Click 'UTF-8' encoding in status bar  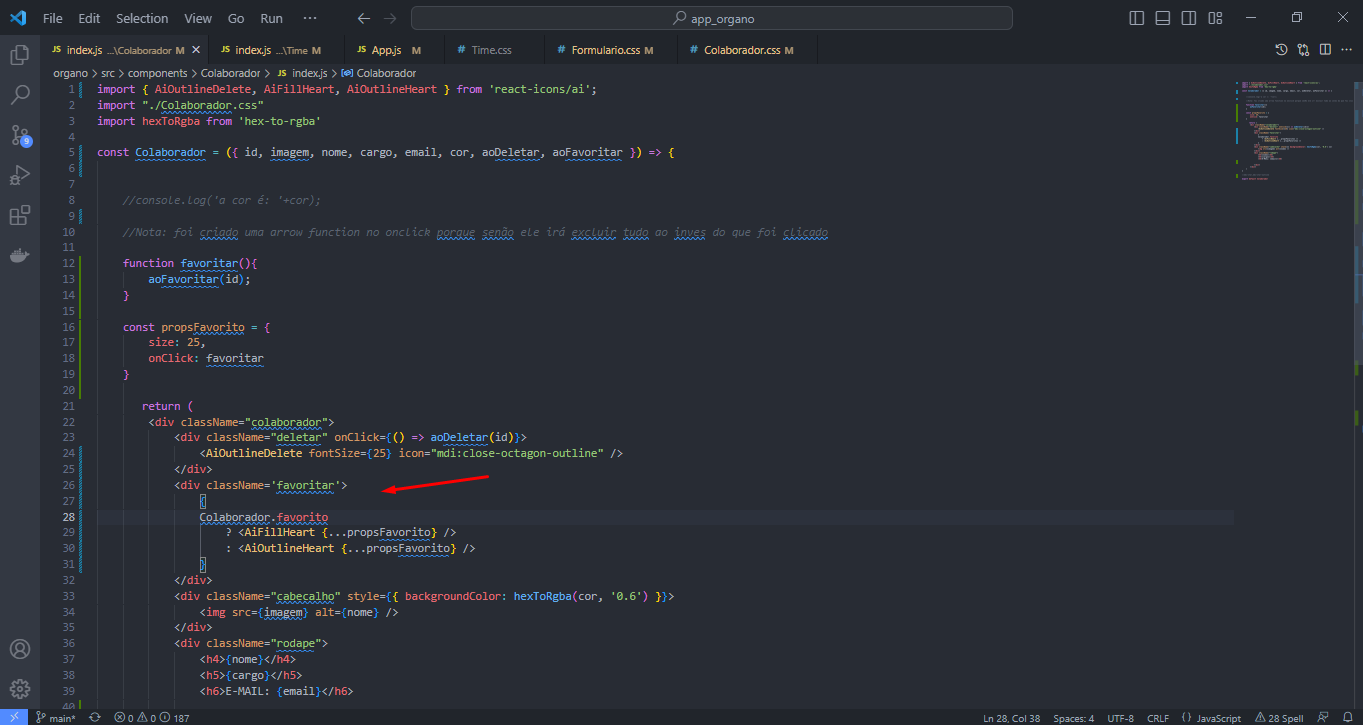pos(1120,718)
